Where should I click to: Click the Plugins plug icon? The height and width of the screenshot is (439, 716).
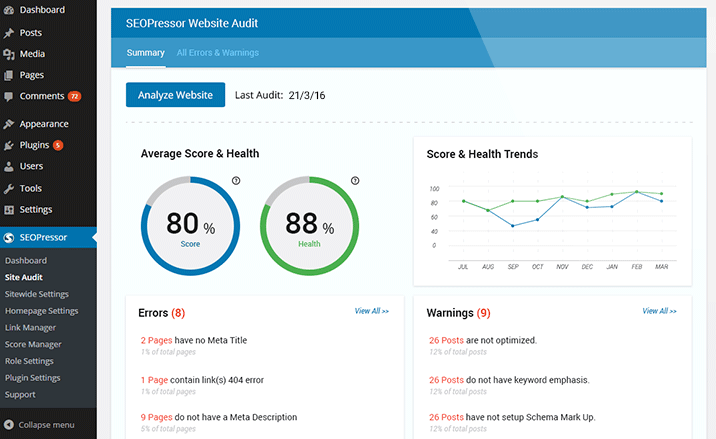pyautogui.click(x=8, y=145)
